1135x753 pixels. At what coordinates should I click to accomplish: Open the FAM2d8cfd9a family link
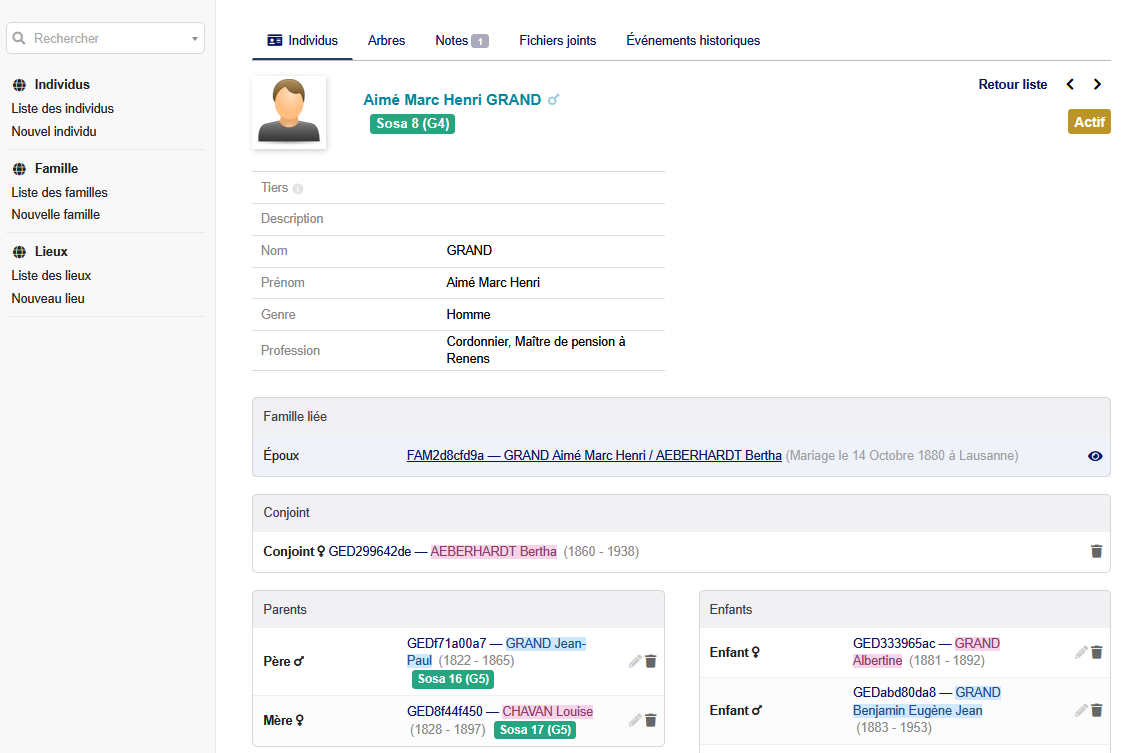(594, 456)
